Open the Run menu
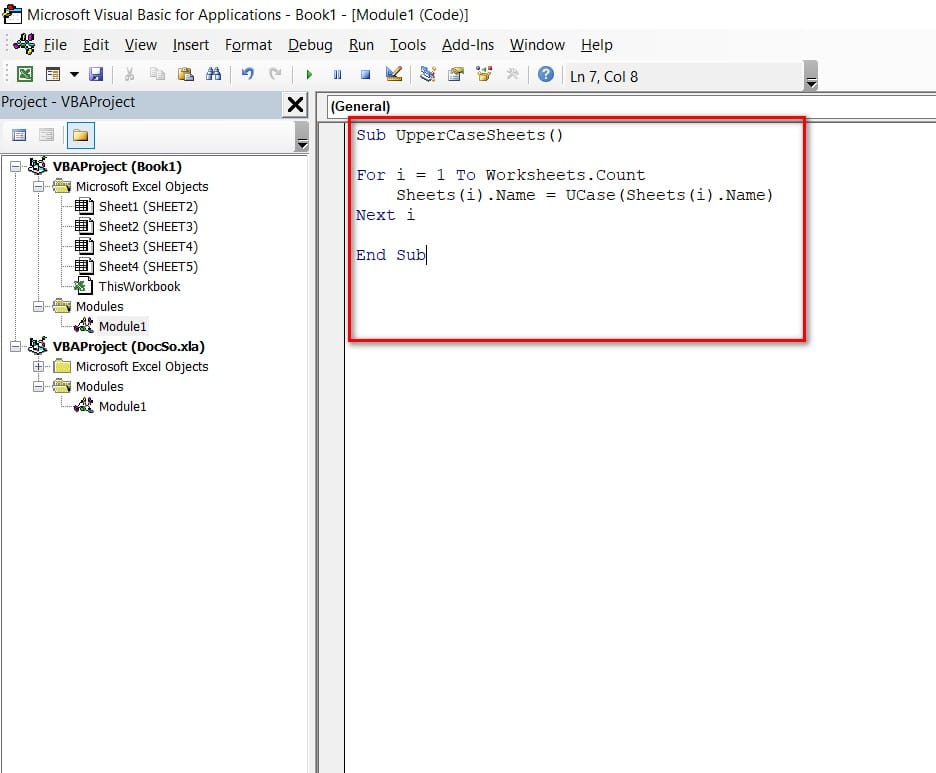Screen dimensions: 936x773 [361, 45]
